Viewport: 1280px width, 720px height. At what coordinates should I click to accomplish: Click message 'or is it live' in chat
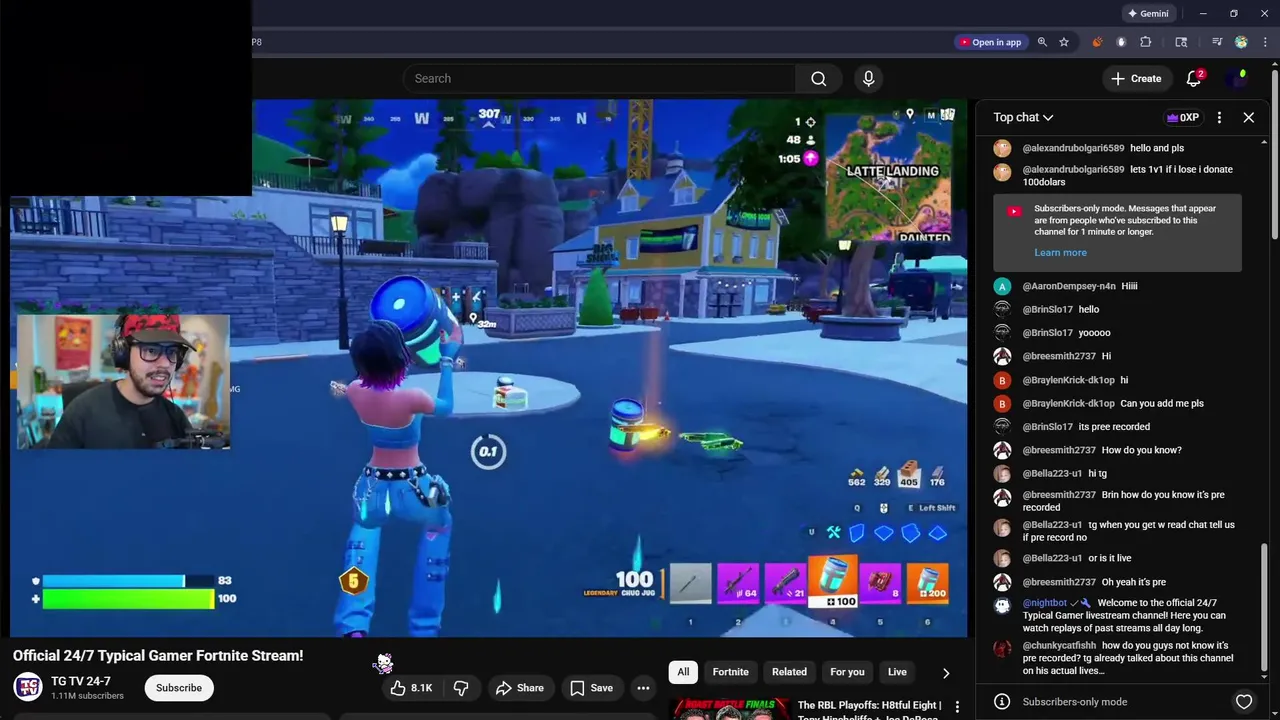[1110, 558]
